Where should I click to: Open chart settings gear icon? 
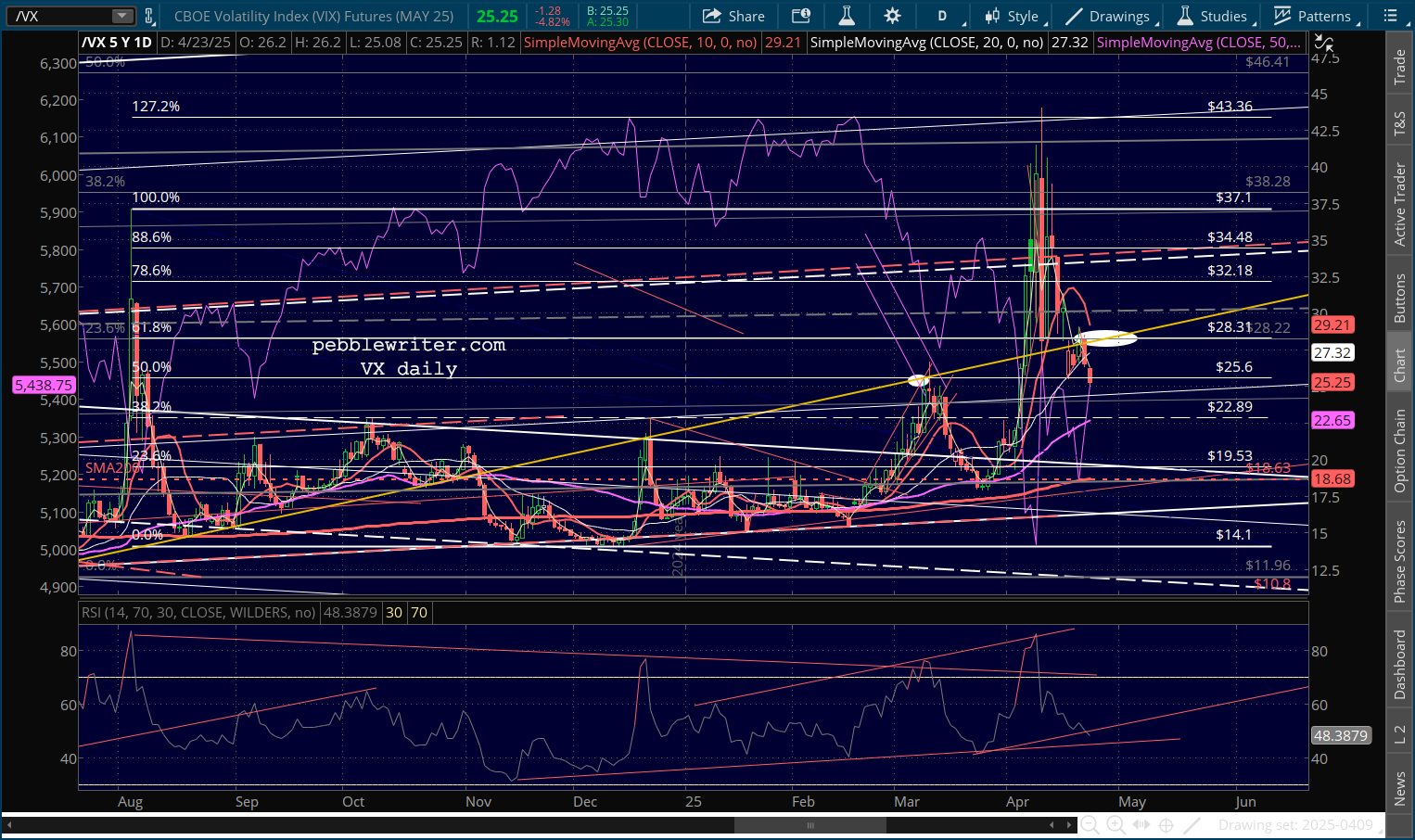tap(892, 16)
